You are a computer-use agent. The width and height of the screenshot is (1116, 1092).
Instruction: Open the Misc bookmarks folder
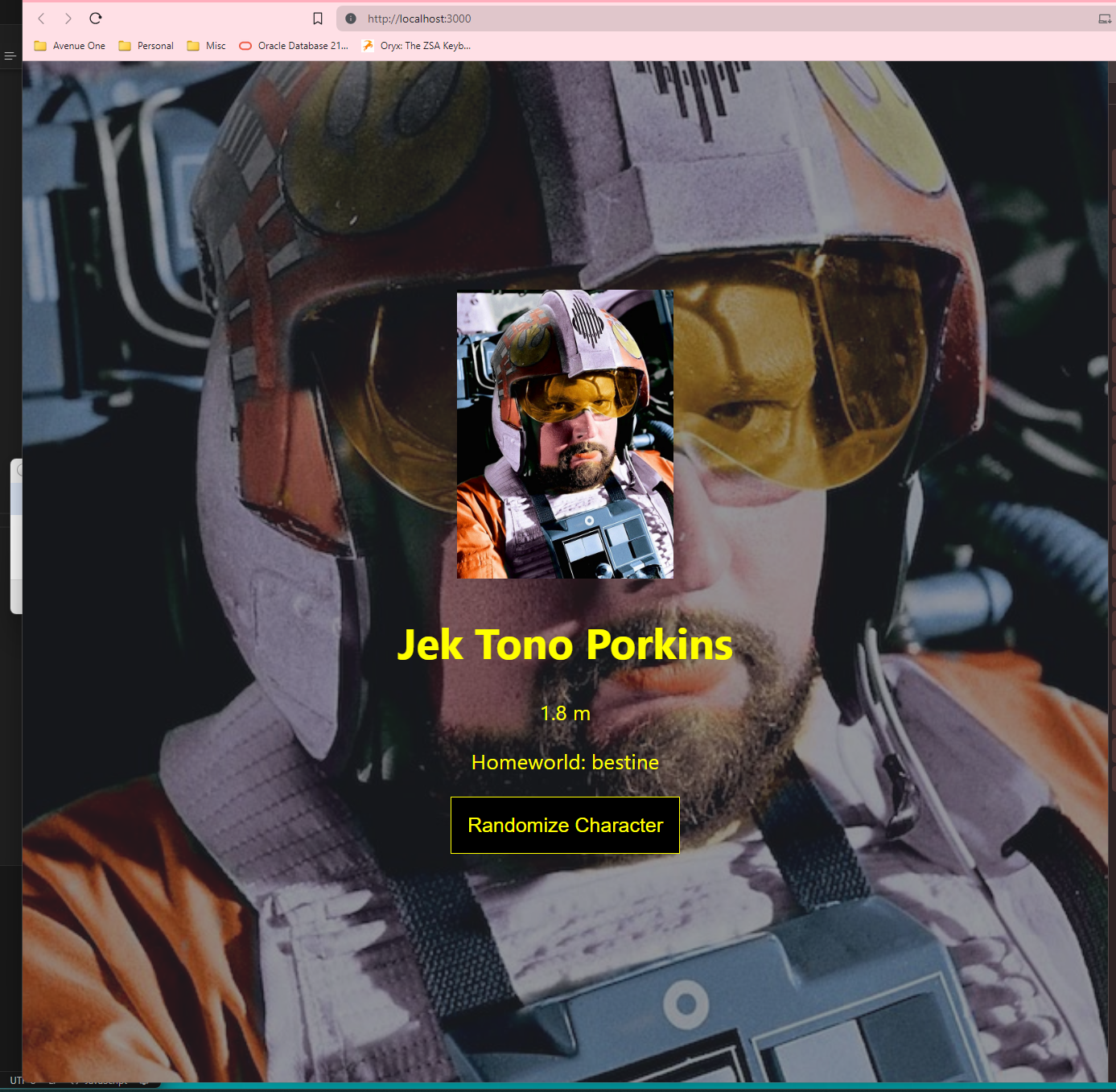coord(207,46)
